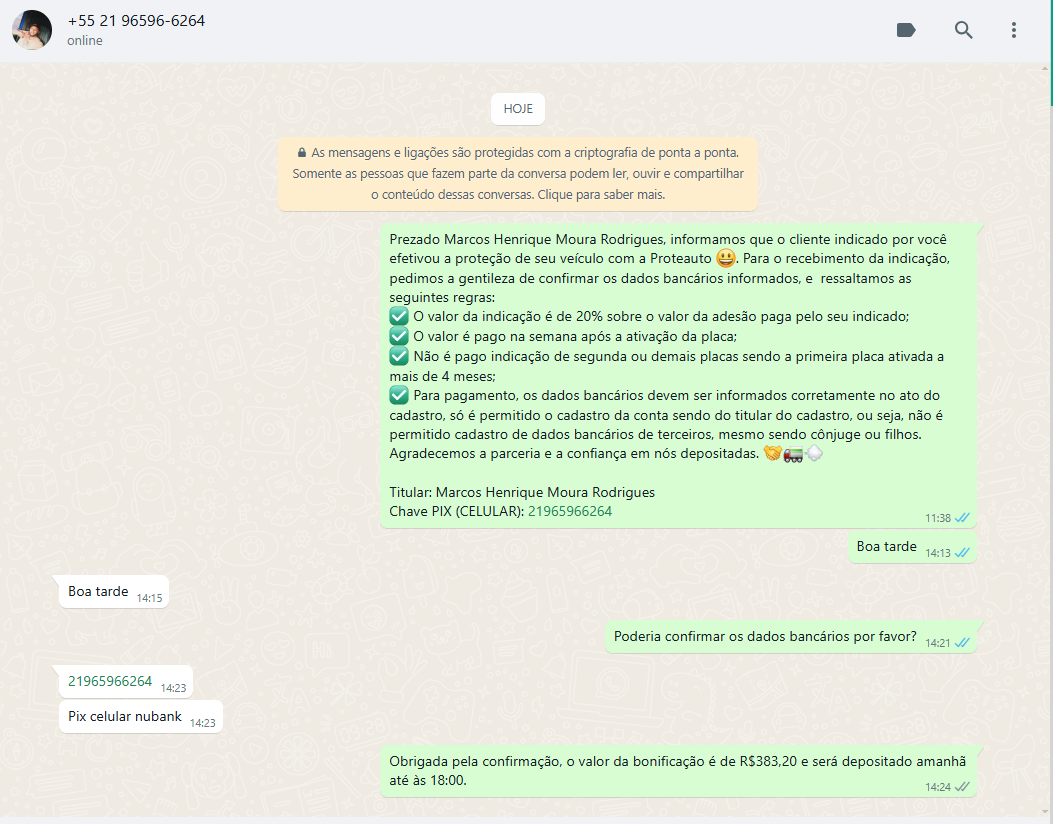The image size is (1053, 824).
Task: Select the sent "Boa tarde" message
Action: pyautogui.click(x=886, y=547)
